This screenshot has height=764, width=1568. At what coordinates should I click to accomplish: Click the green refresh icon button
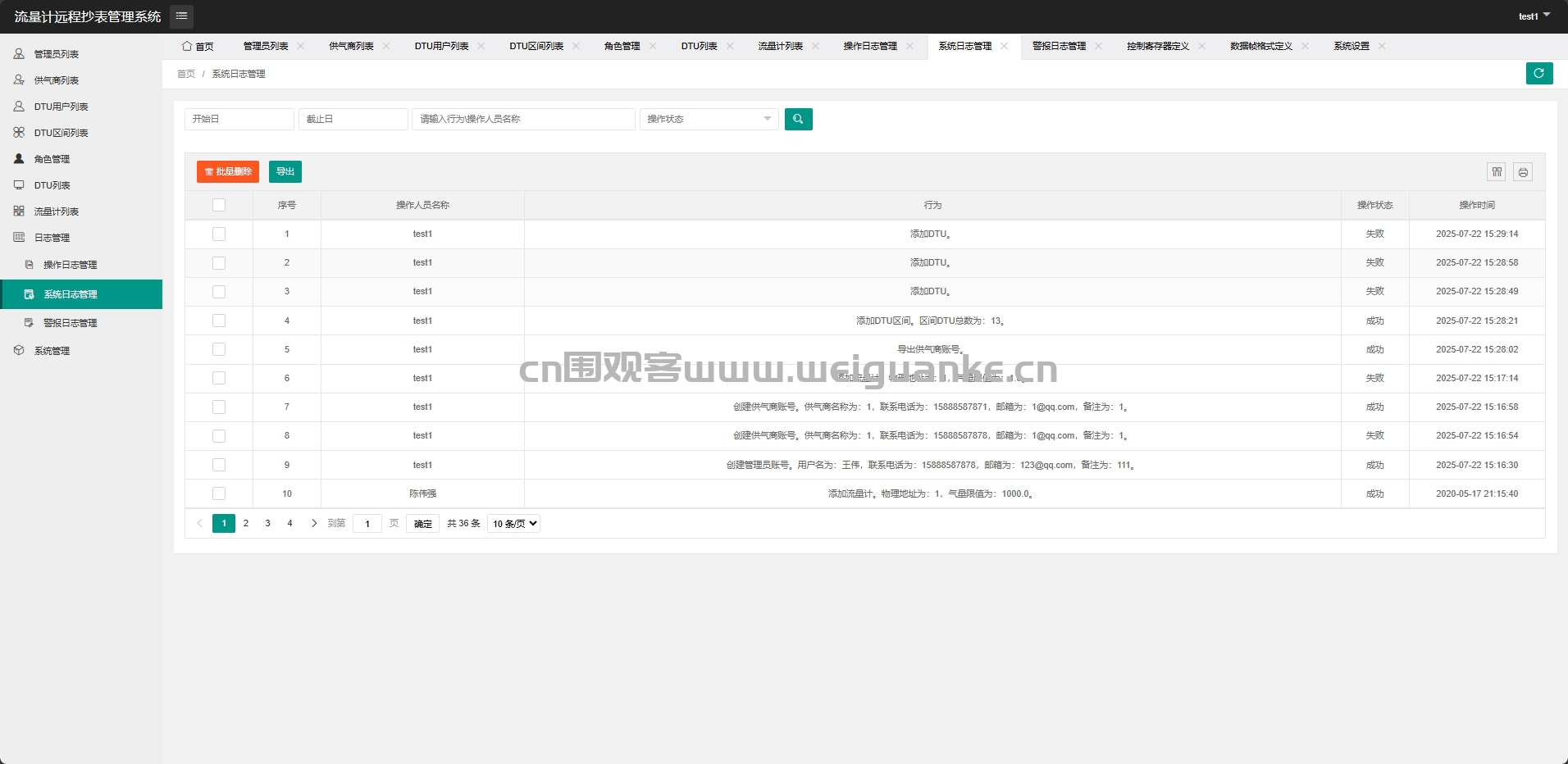pos(1539,73)
